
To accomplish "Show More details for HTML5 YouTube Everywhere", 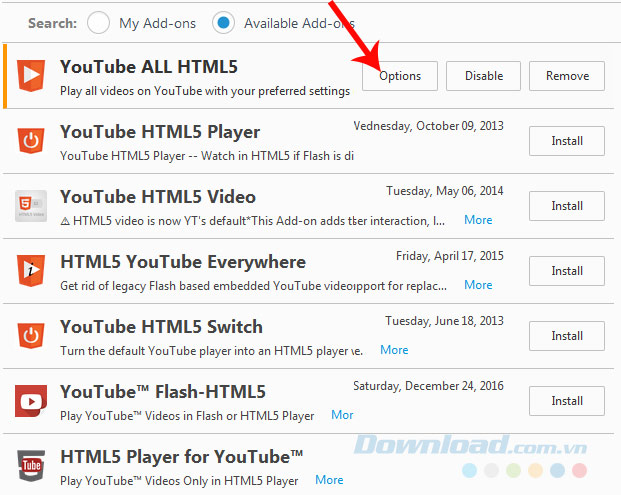I will 478,285.
